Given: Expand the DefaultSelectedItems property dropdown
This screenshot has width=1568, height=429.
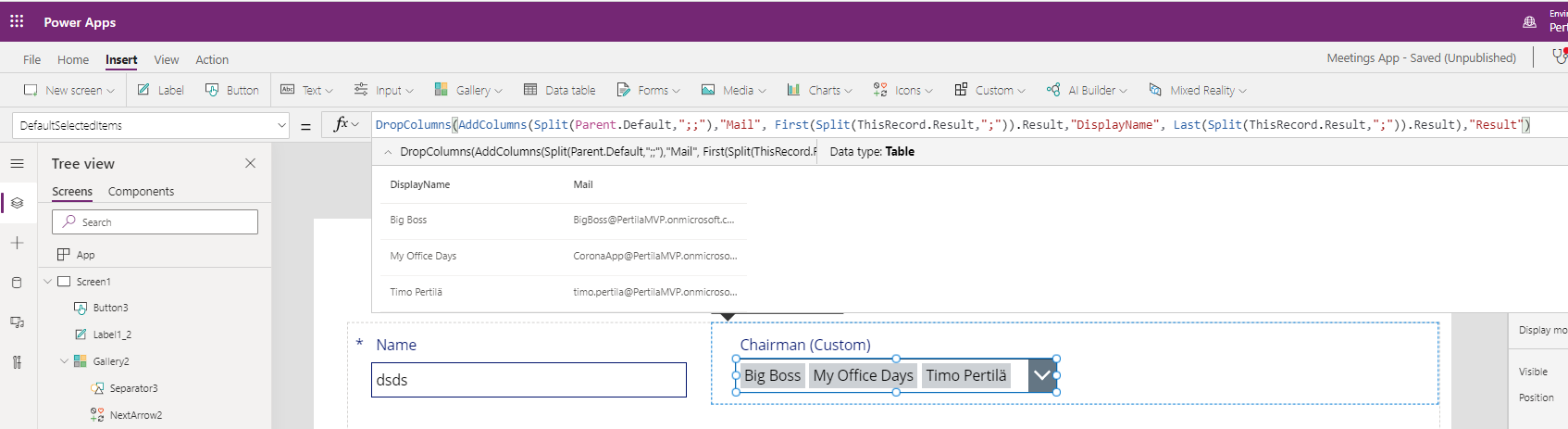Looking at the screenshot, I should click(x=281, y=125).
